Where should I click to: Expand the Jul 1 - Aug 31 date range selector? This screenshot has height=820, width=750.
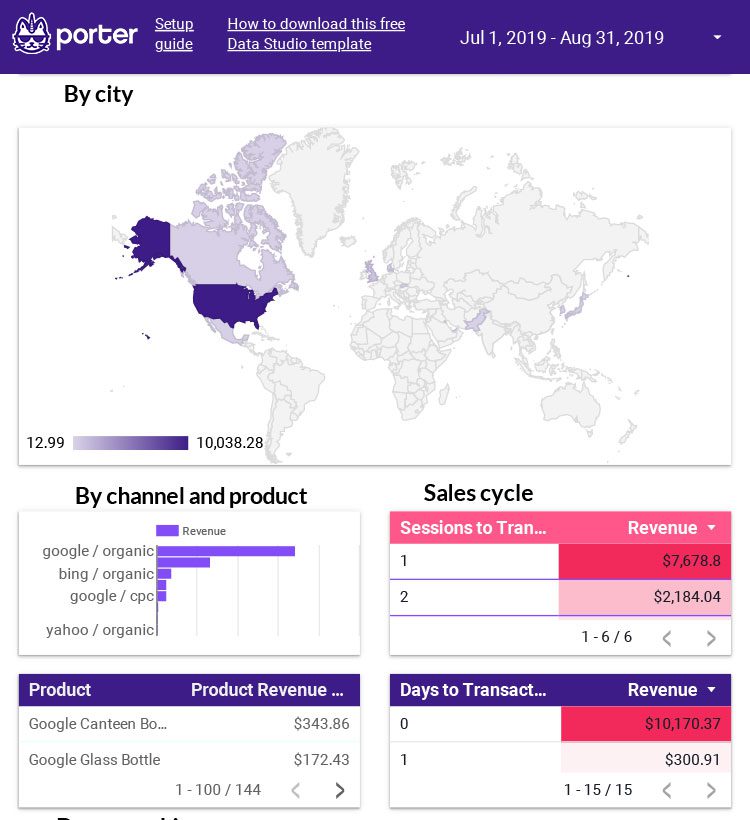click(x=717, y=37)
